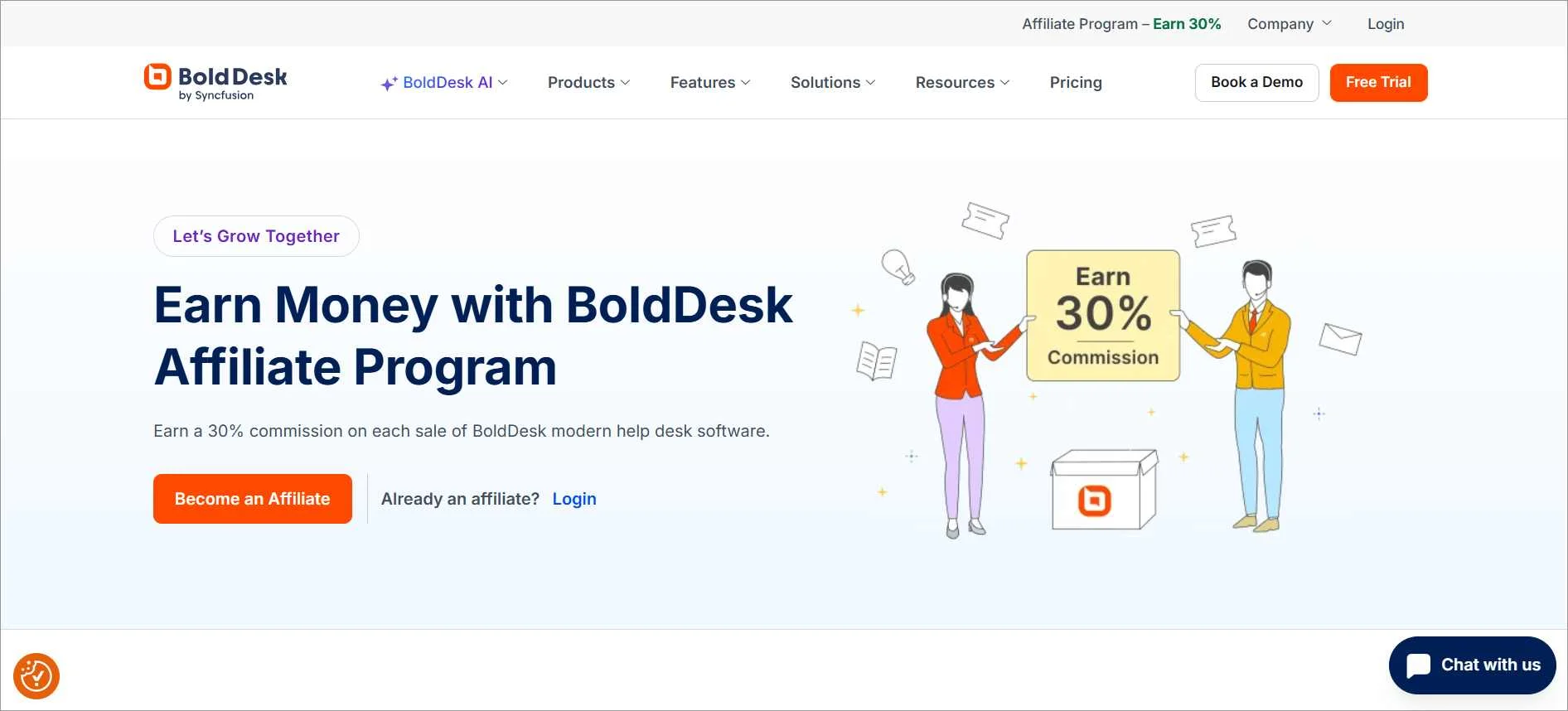The image size is (1568, 711).
Task: Open the Features dropdown
Action: click(x=710, y=83)
